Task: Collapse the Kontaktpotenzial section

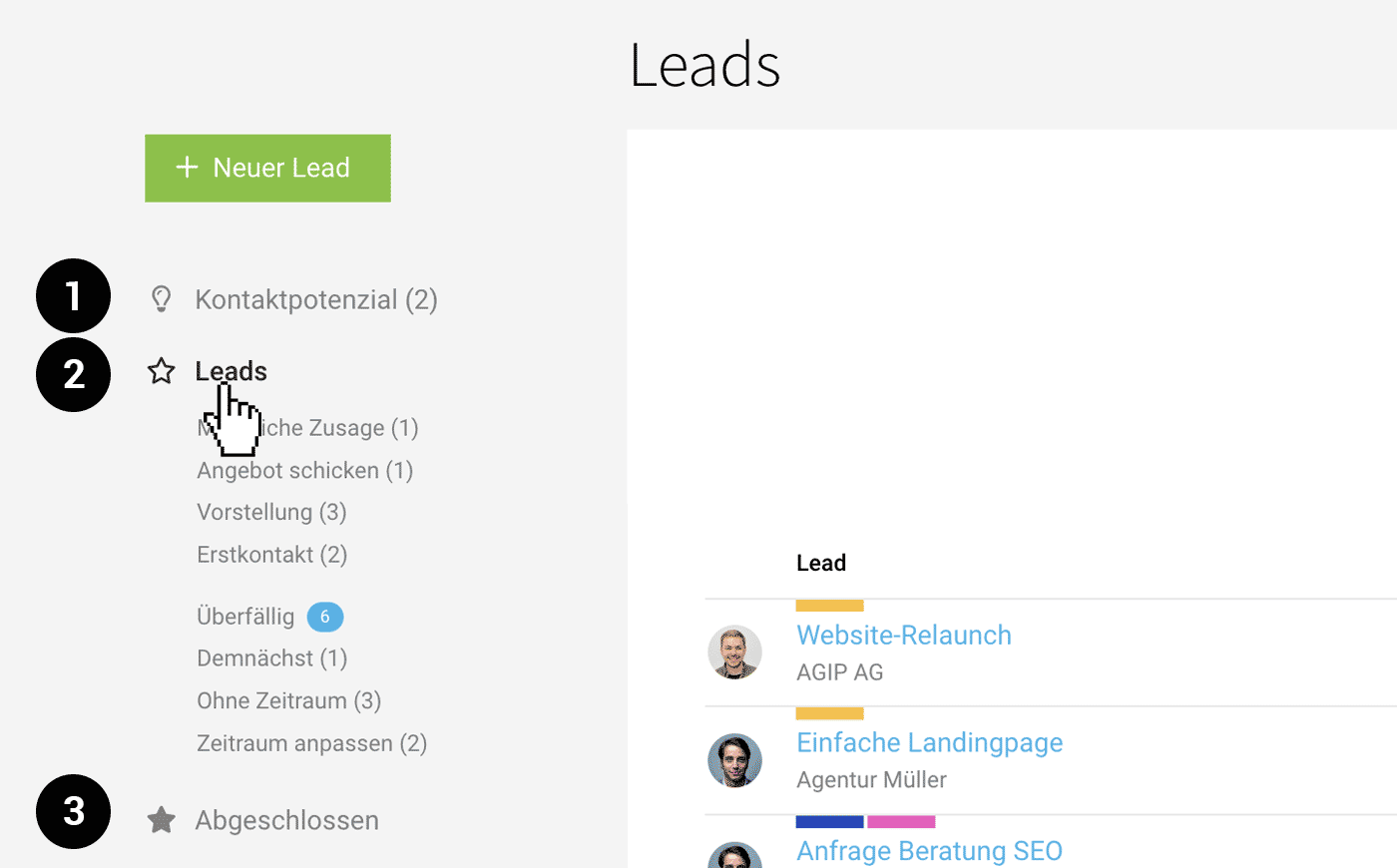Action: 315,299
